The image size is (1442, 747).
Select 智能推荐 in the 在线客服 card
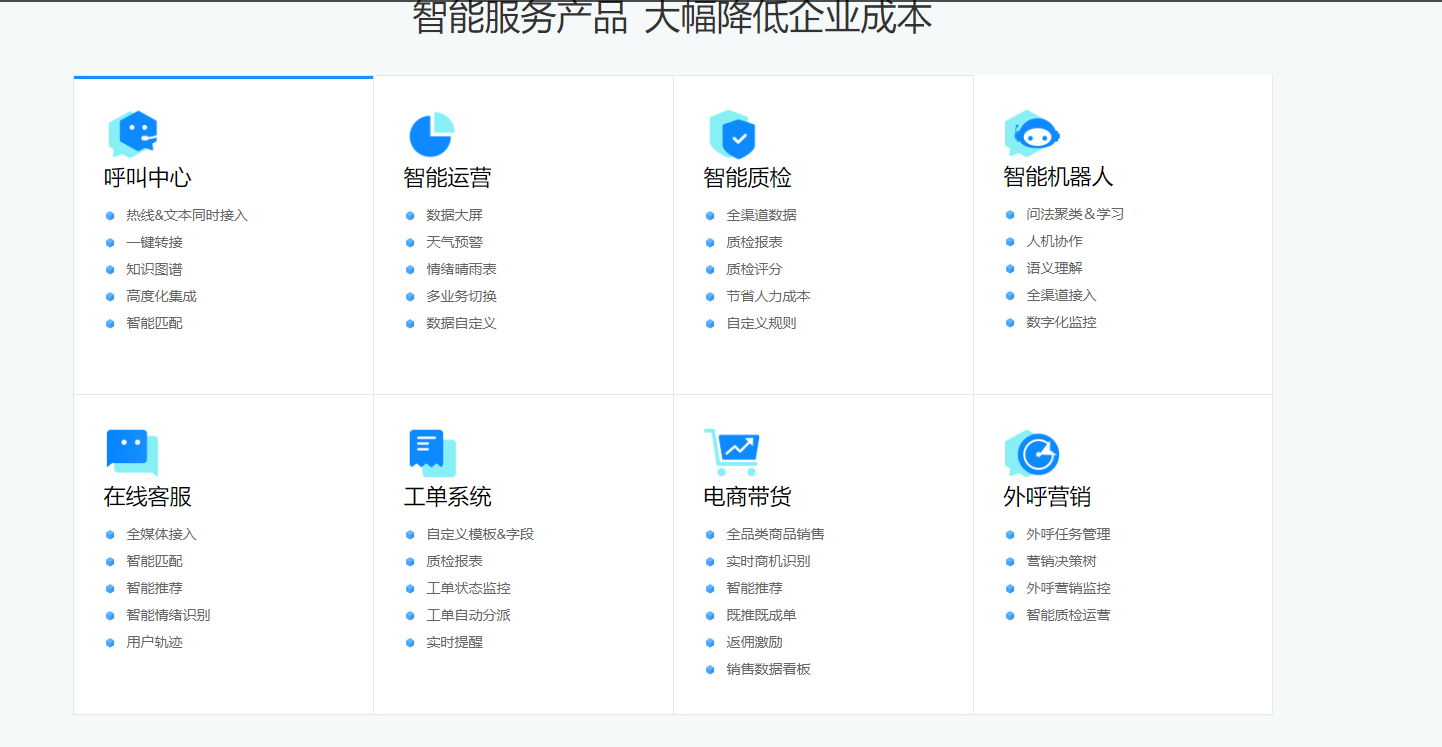[154, 588]
